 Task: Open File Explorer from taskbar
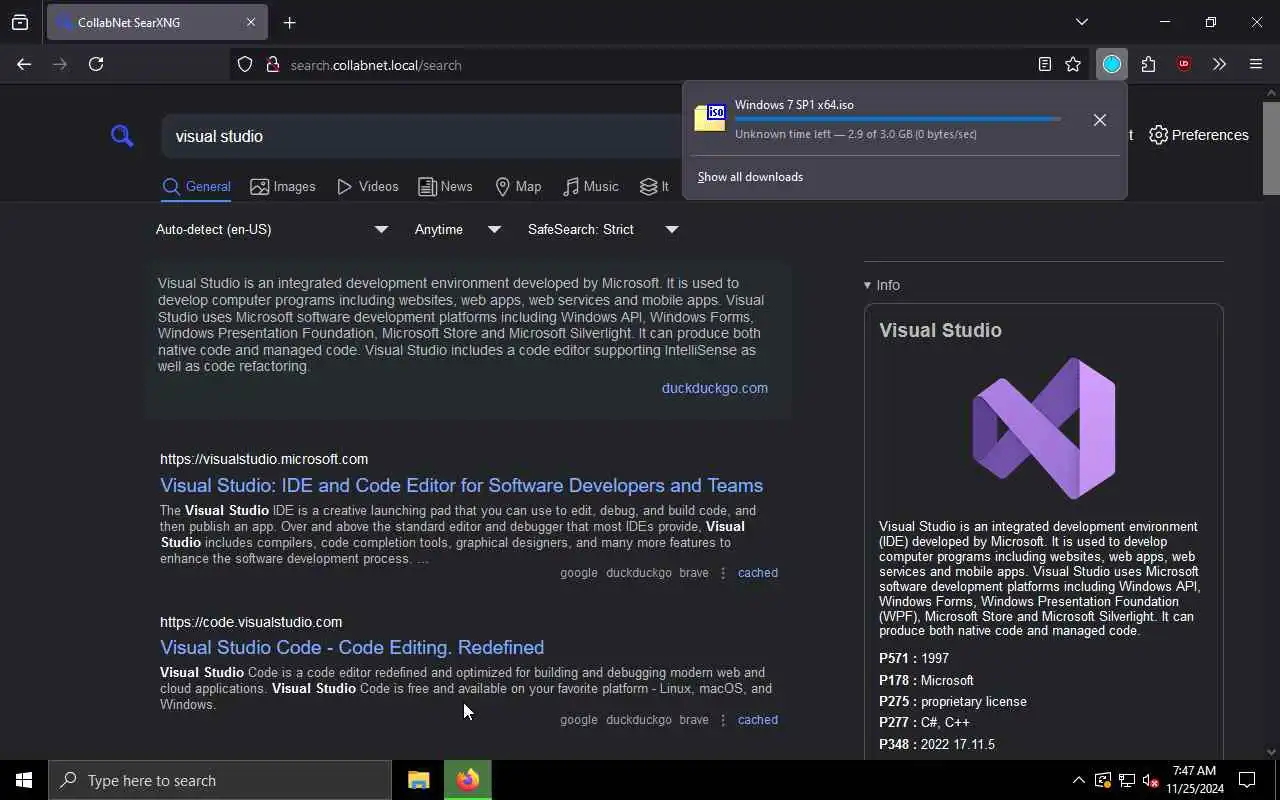click(419, 780)
